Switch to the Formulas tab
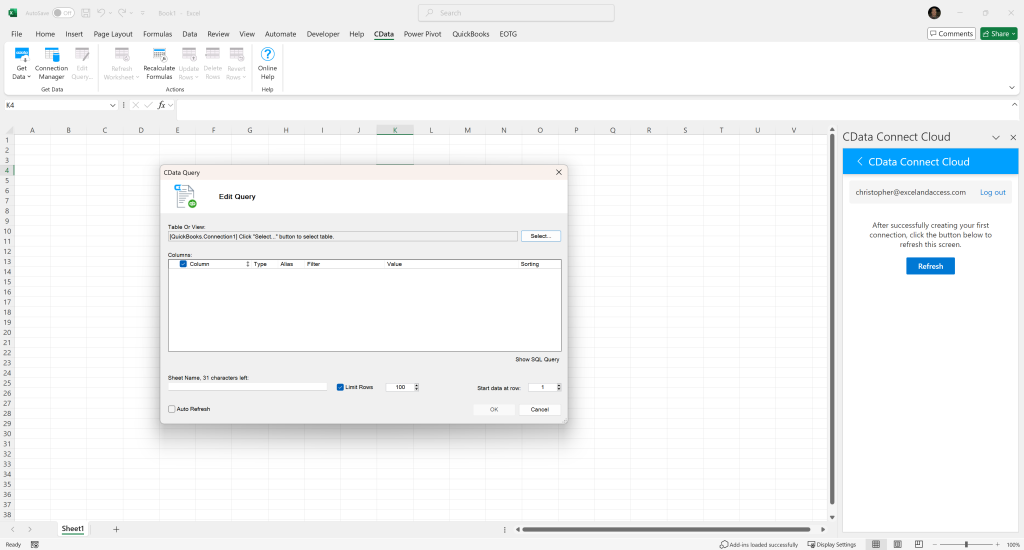This screenshot has height=550, width=1024. [x=157, y=34]
